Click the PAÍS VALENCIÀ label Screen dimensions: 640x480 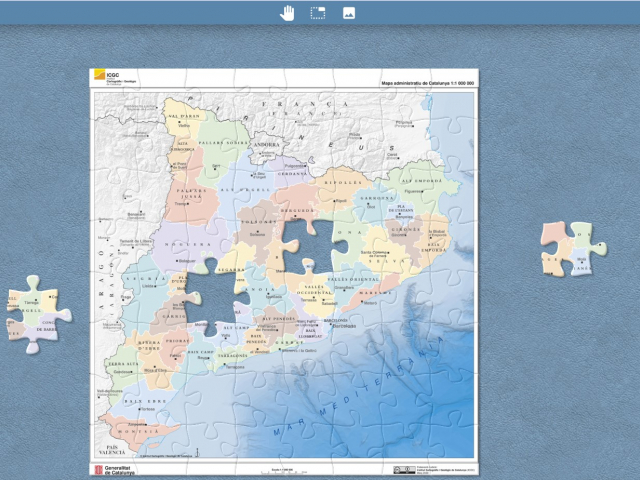(112, 450)
